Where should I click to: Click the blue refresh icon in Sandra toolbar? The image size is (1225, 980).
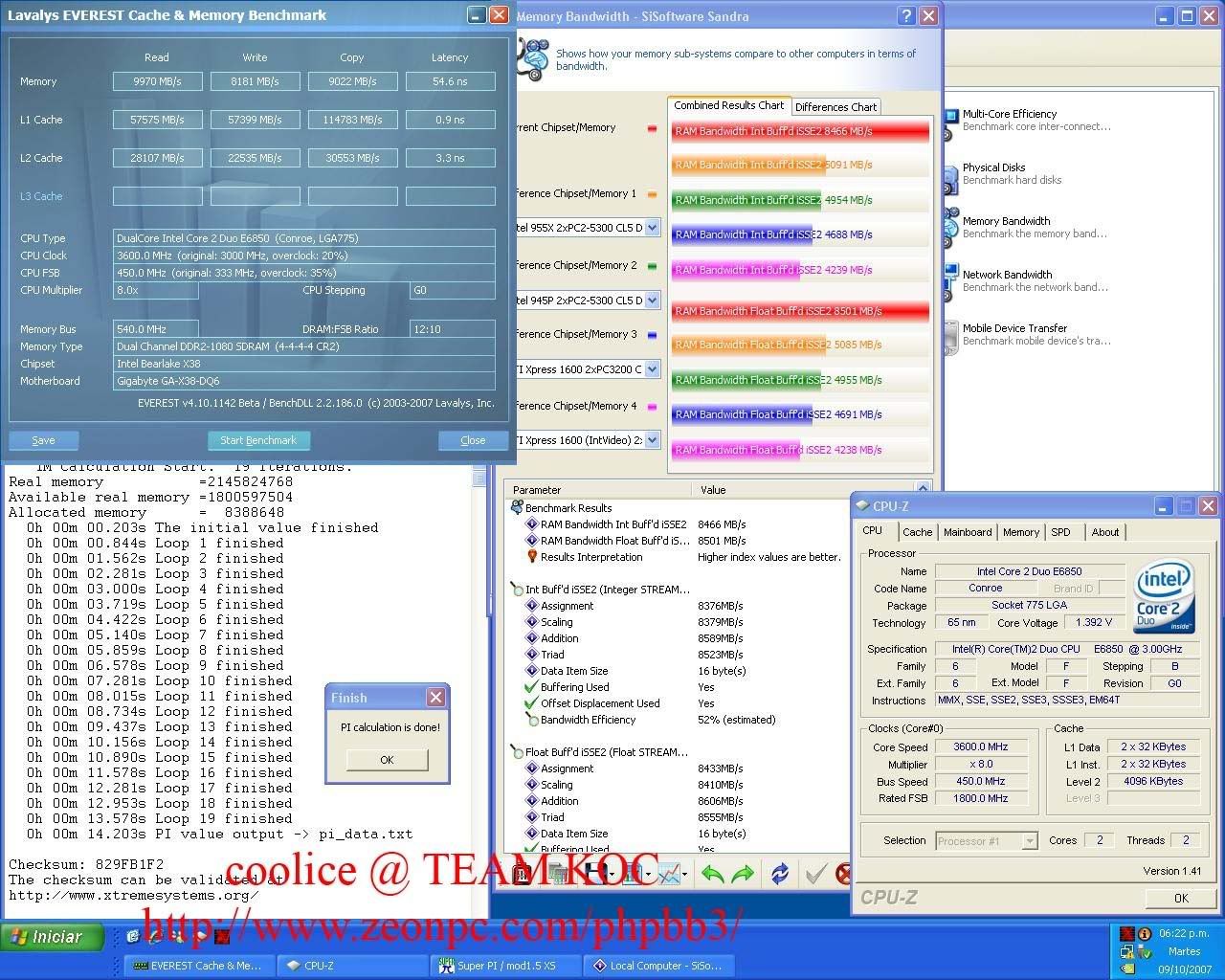780,873
